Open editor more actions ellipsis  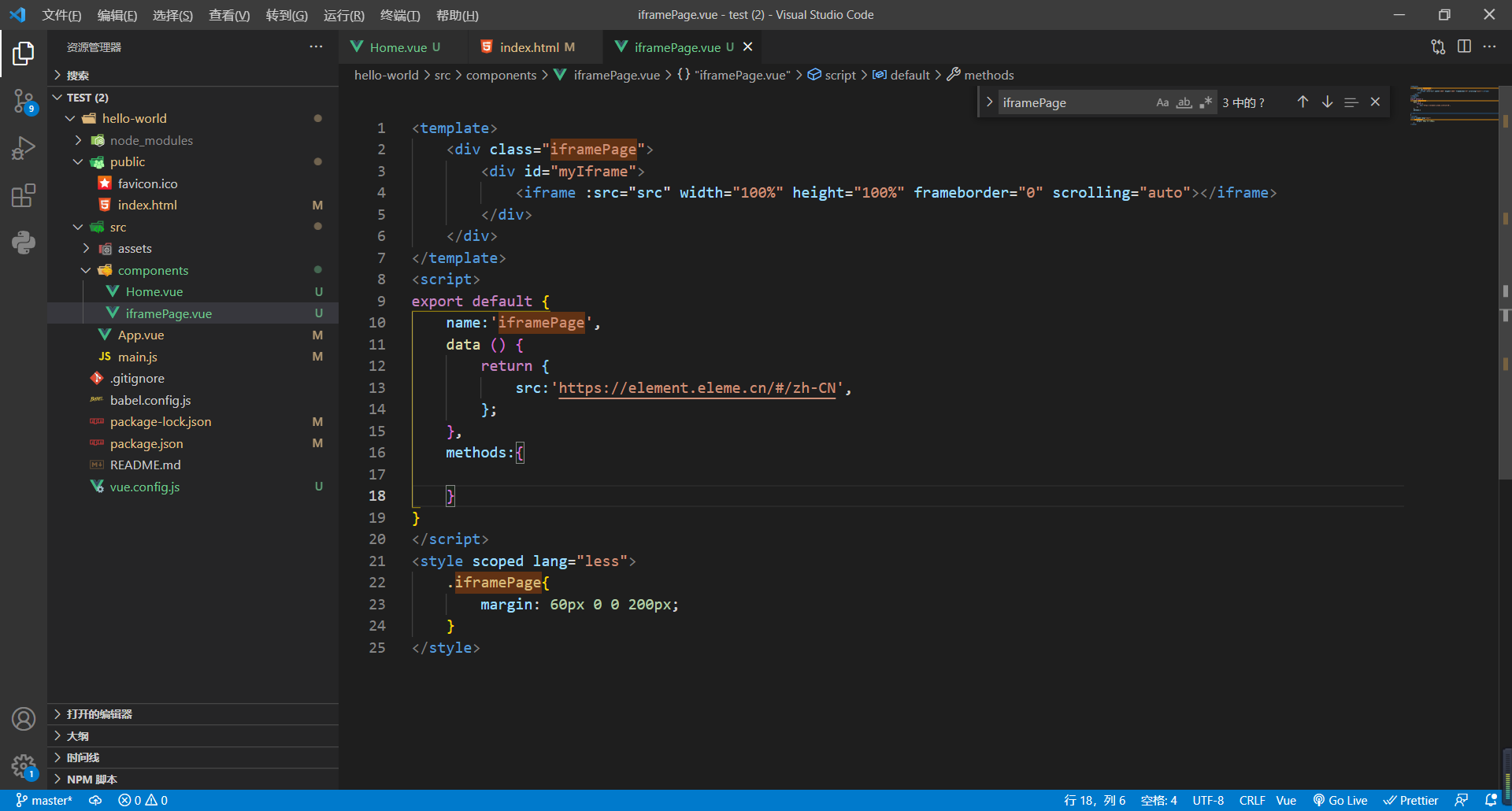[1489, 47]
